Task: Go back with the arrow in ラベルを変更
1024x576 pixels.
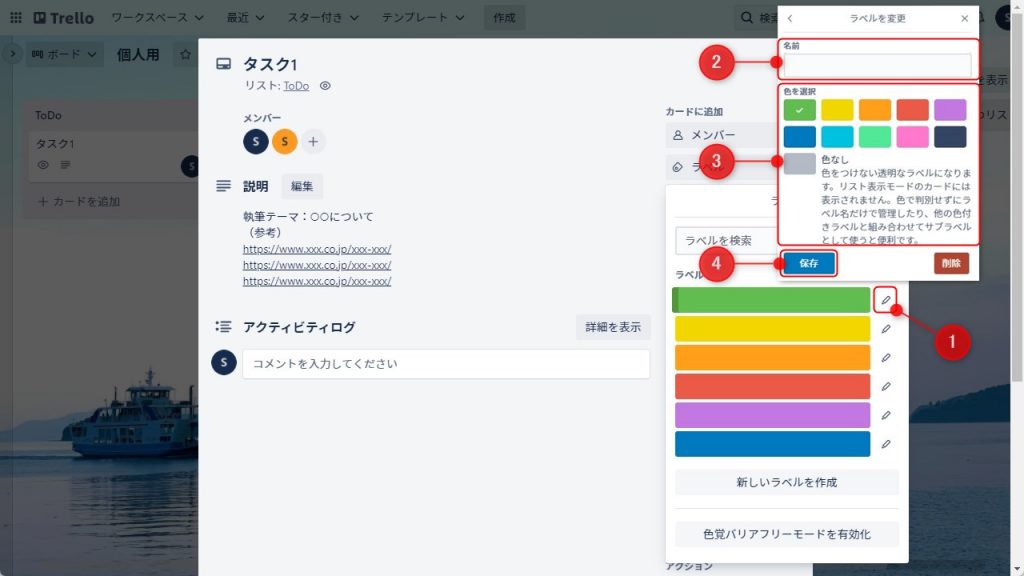Action: click(790, 18)
